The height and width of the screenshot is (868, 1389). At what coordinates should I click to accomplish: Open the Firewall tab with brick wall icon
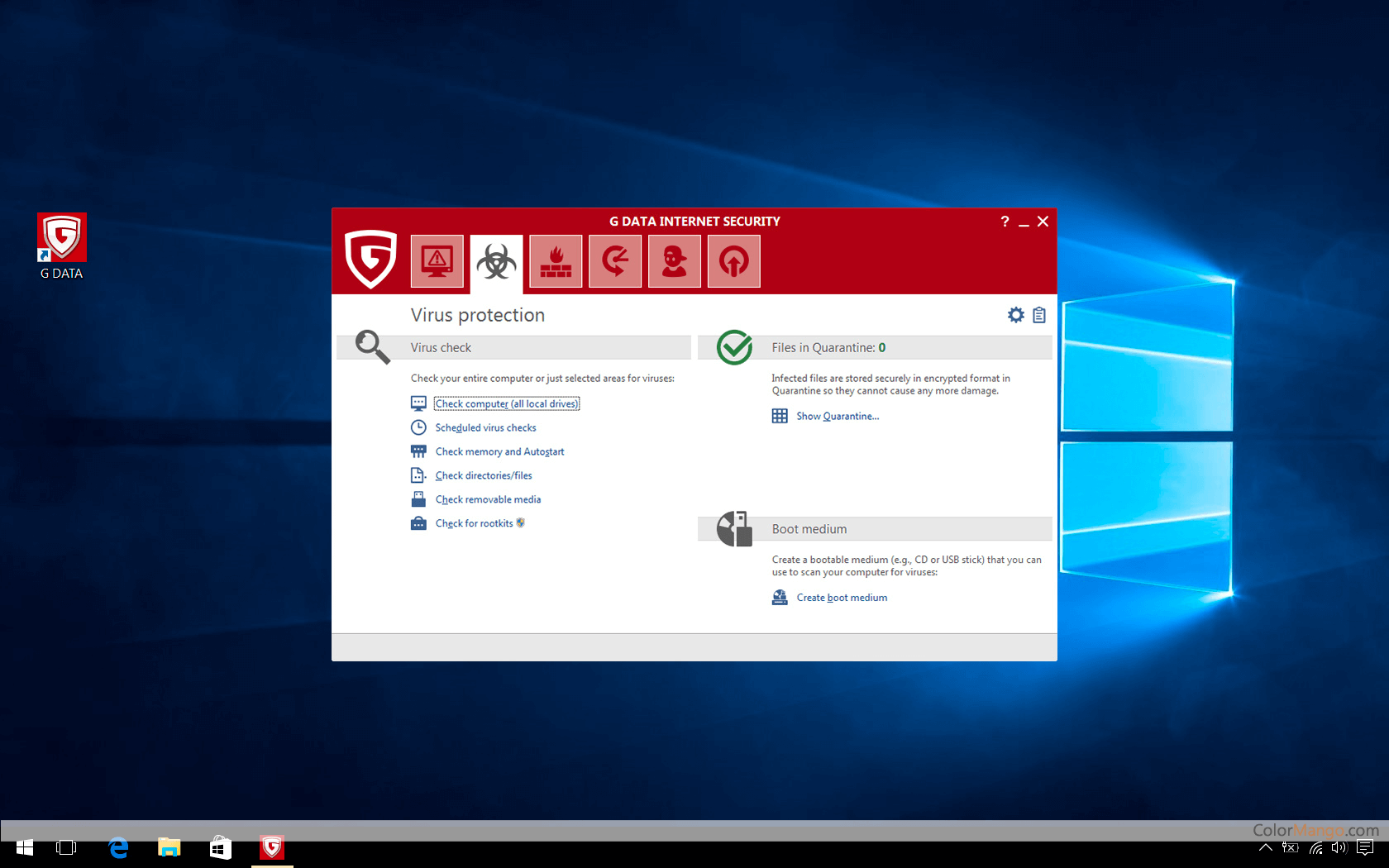(556, 261)
